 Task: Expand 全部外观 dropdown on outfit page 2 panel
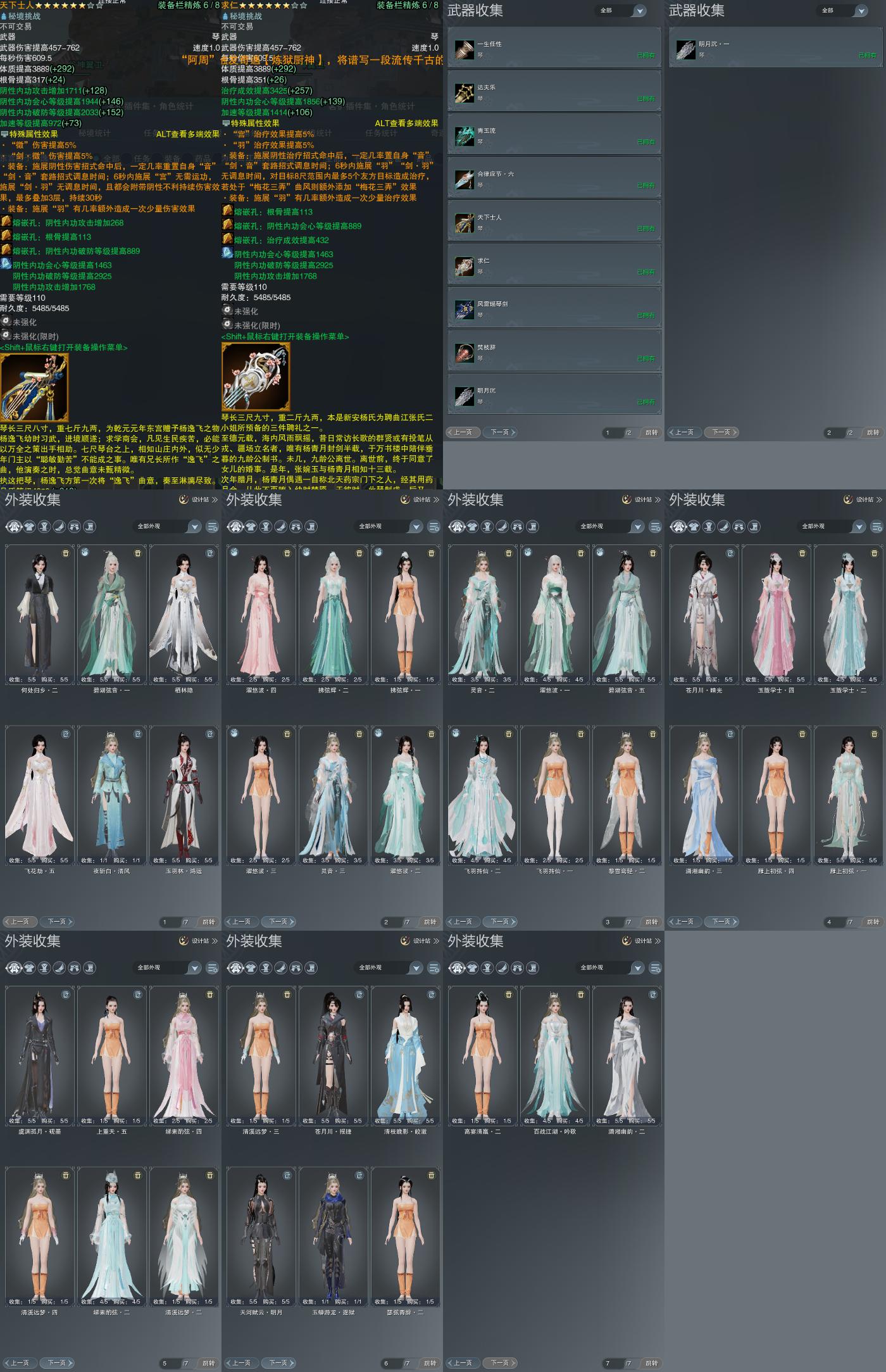389,526
